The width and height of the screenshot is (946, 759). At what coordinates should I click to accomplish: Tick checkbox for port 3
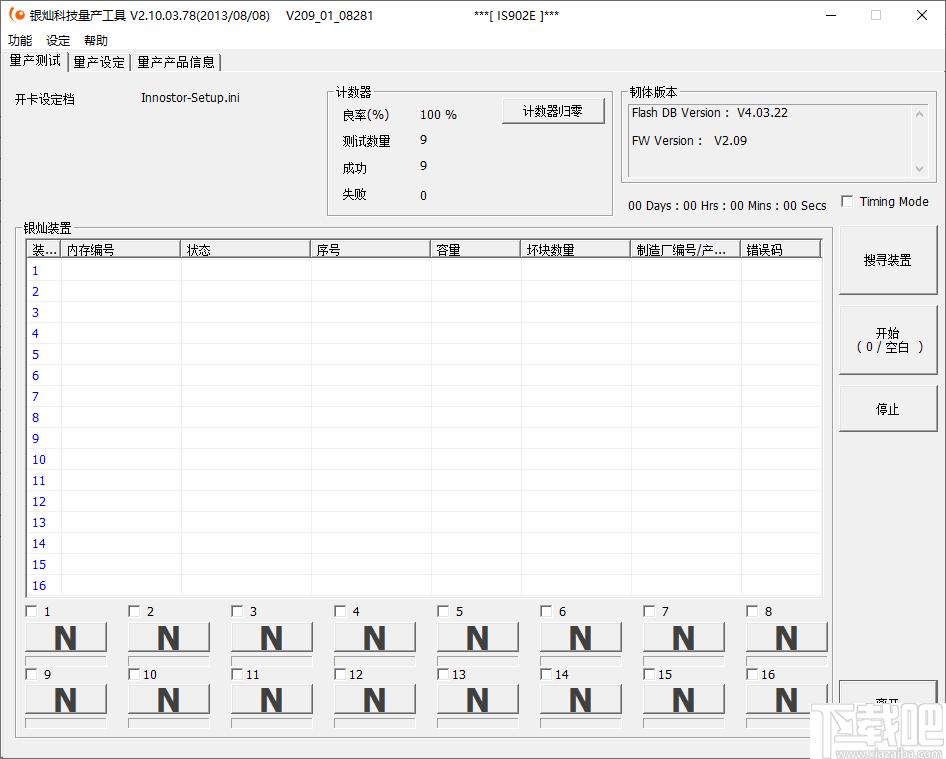(x=237, y=611)
